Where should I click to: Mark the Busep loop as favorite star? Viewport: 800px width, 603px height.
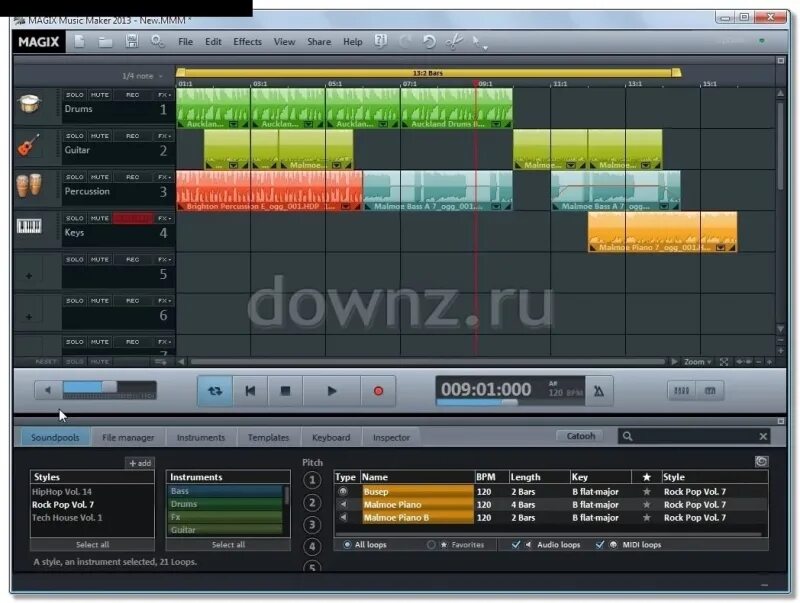pos(646,492)
